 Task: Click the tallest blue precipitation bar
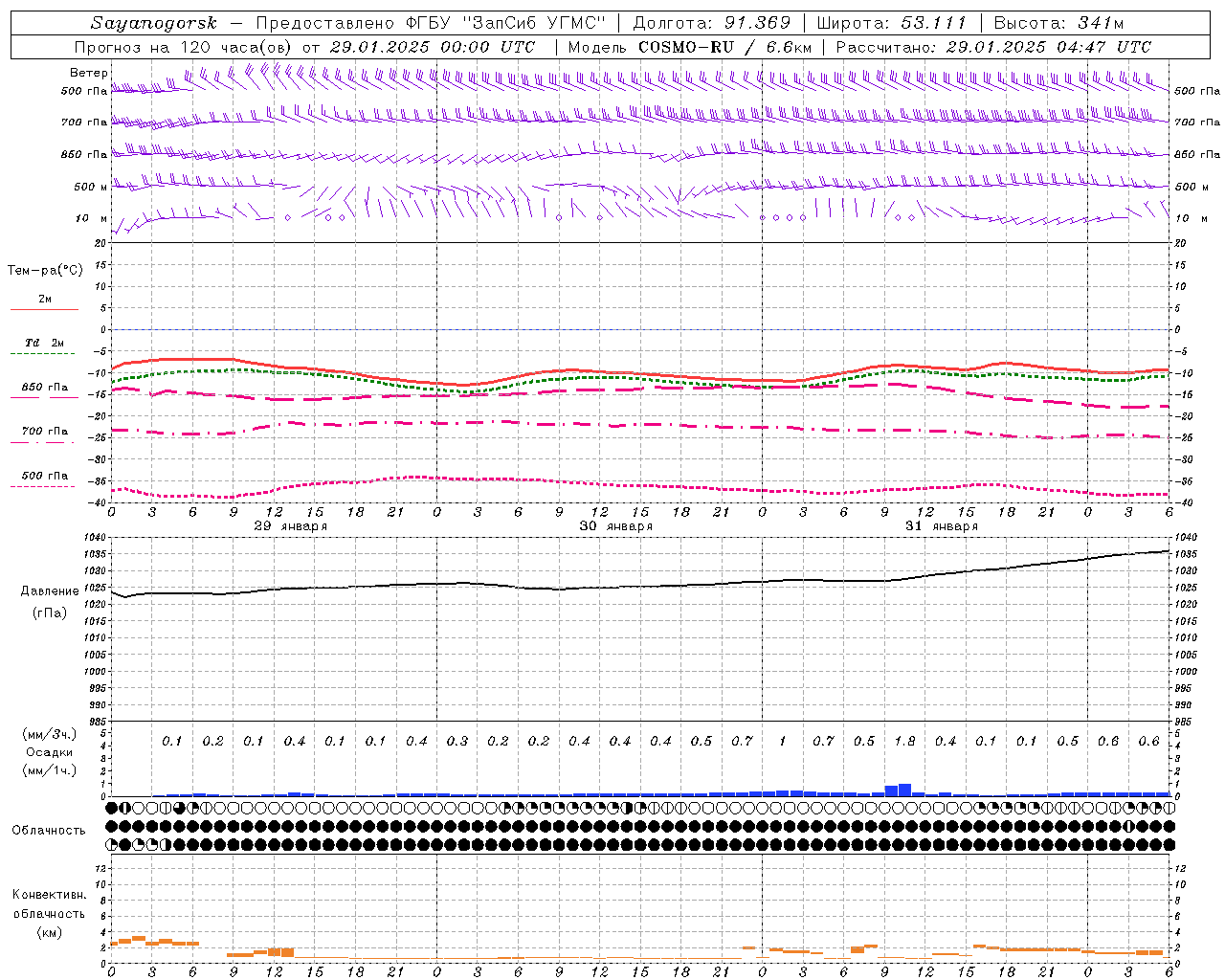[x=904, y=791]
